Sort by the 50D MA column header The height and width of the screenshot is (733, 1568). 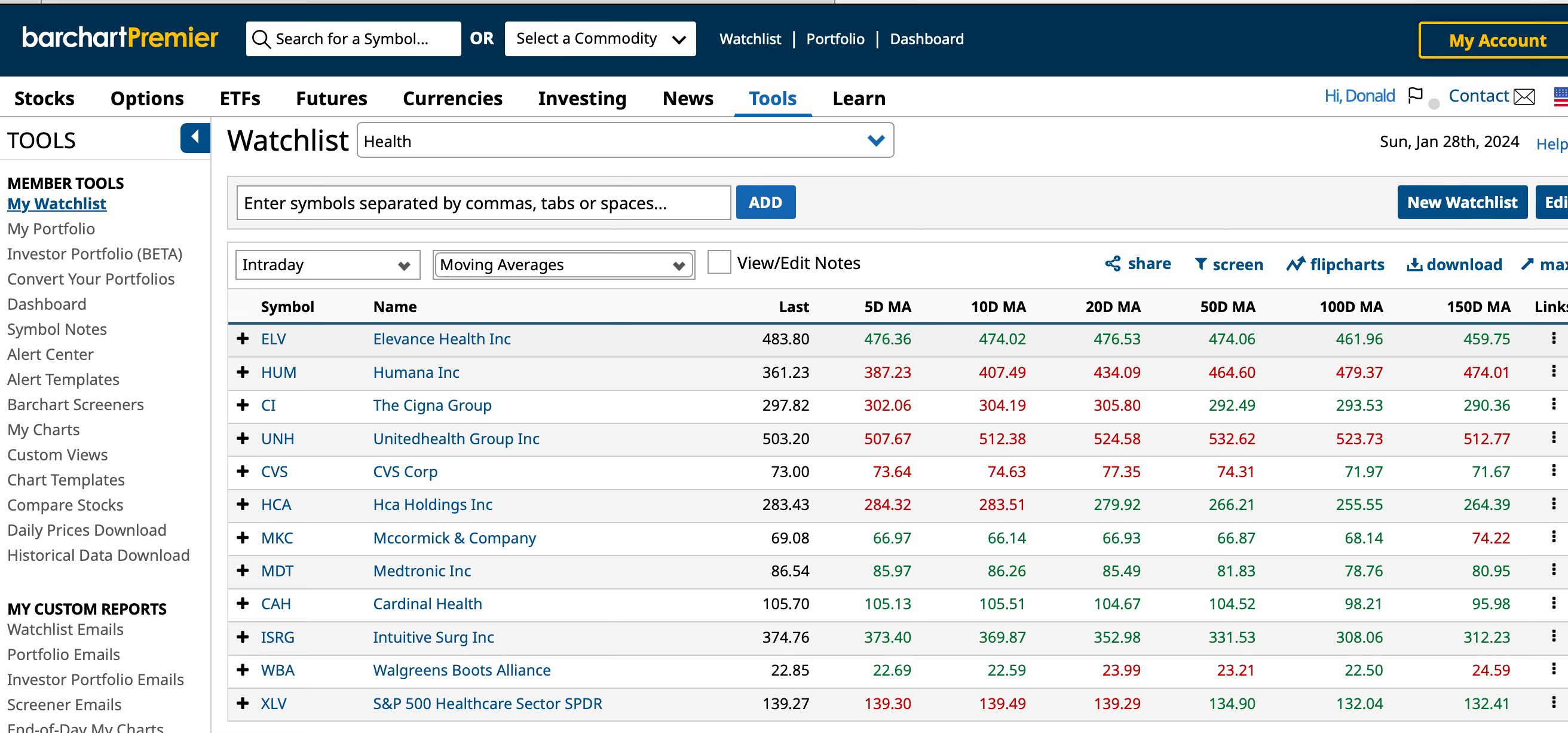coord(1227,307)
